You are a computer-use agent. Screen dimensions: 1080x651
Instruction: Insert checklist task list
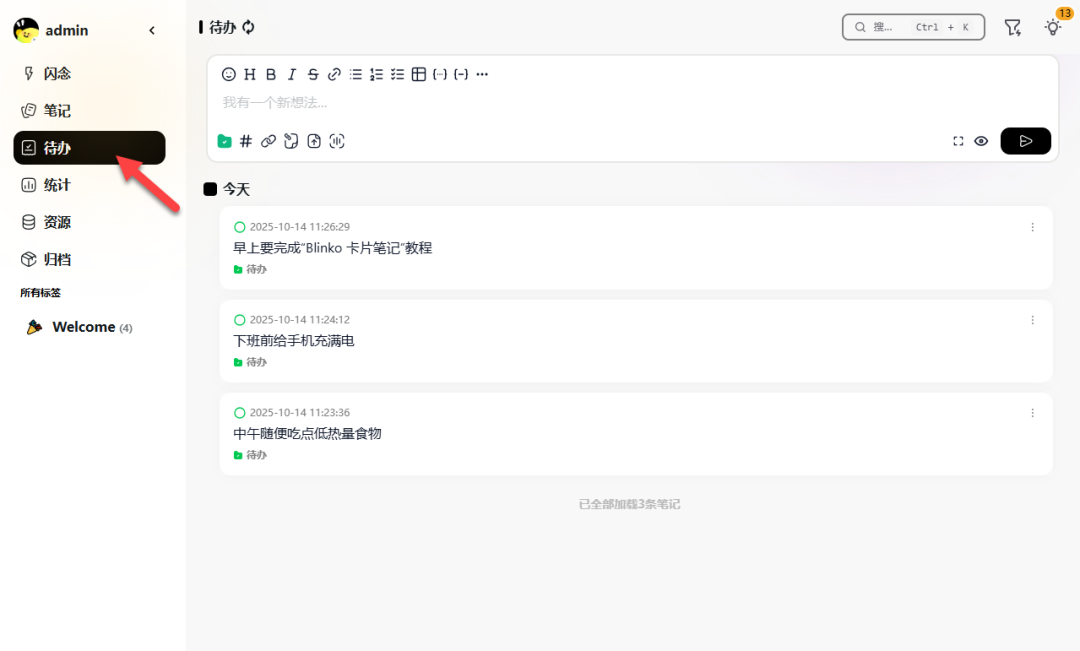397,74
